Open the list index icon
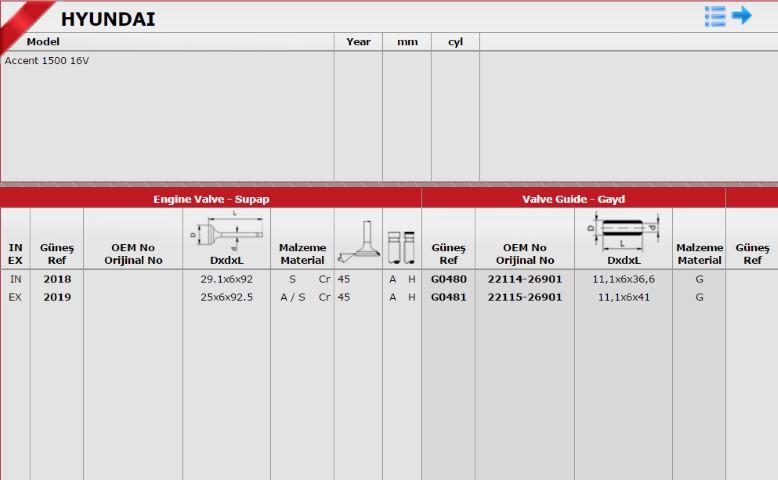Screen dimensions: 778x480 tap(715, 16)
